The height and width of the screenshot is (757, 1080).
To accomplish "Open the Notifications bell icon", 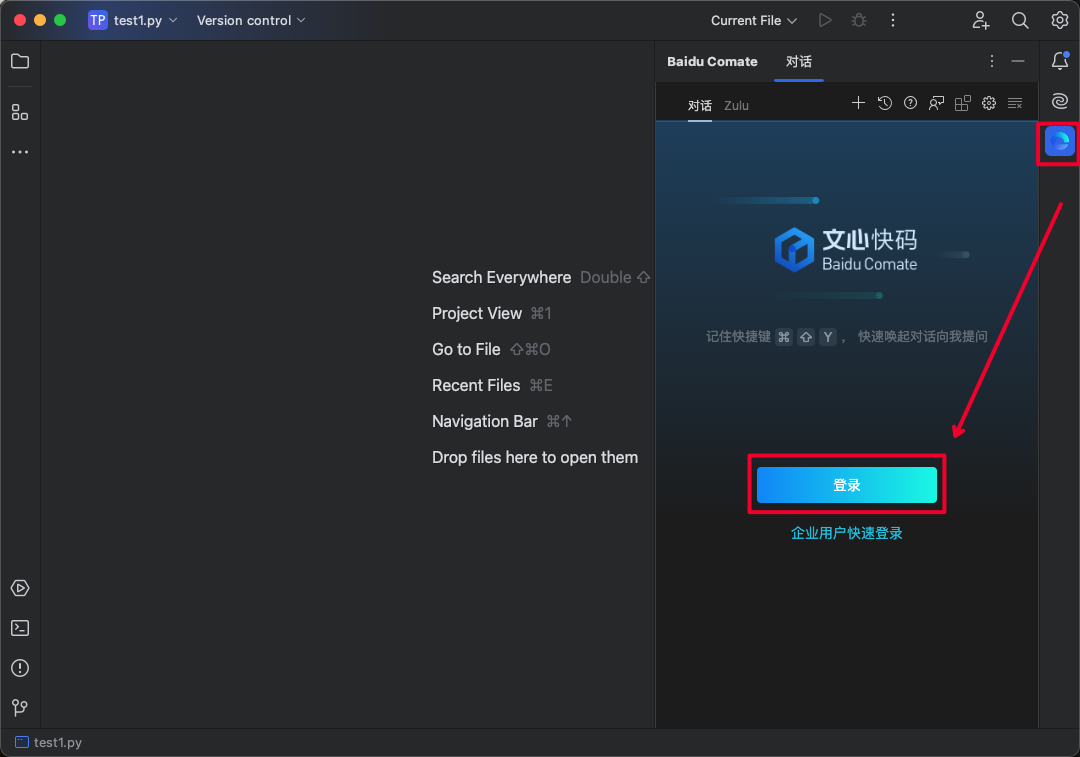I will 1060,61.
